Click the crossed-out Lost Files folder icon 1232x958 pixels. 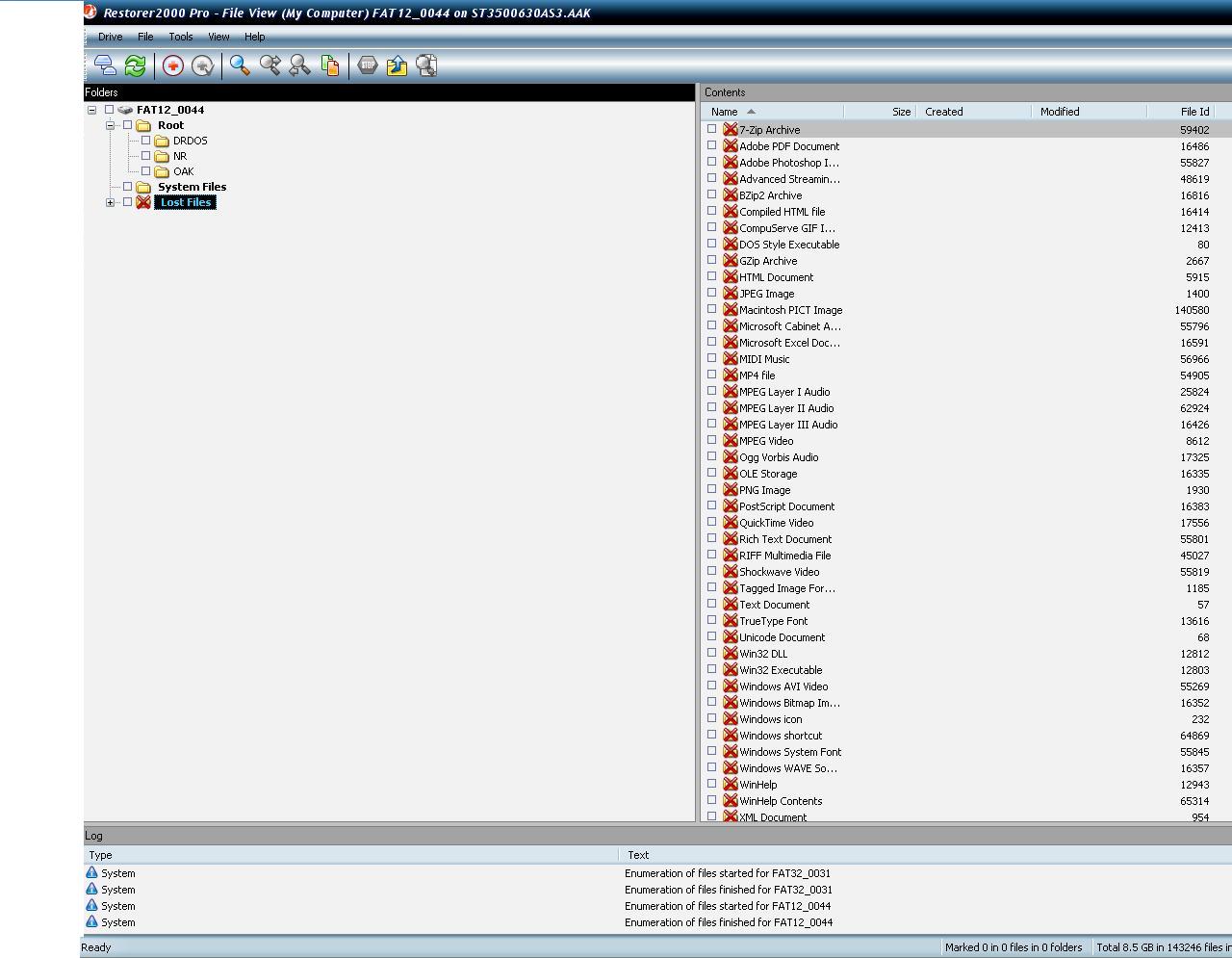[143, 202]
